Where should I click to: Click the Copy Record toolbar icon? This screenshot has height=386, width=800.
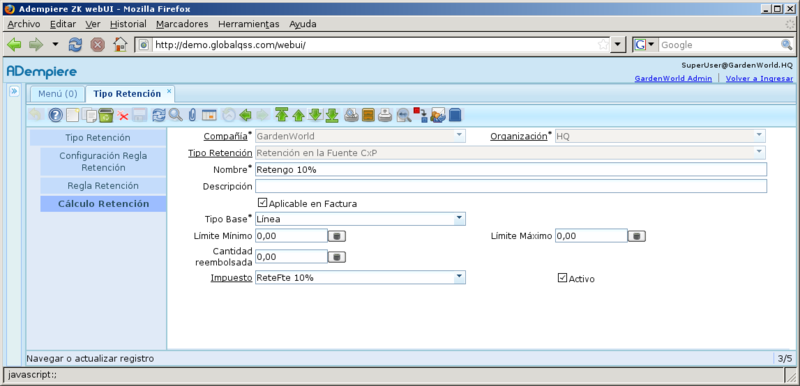(x=89, y=116)
